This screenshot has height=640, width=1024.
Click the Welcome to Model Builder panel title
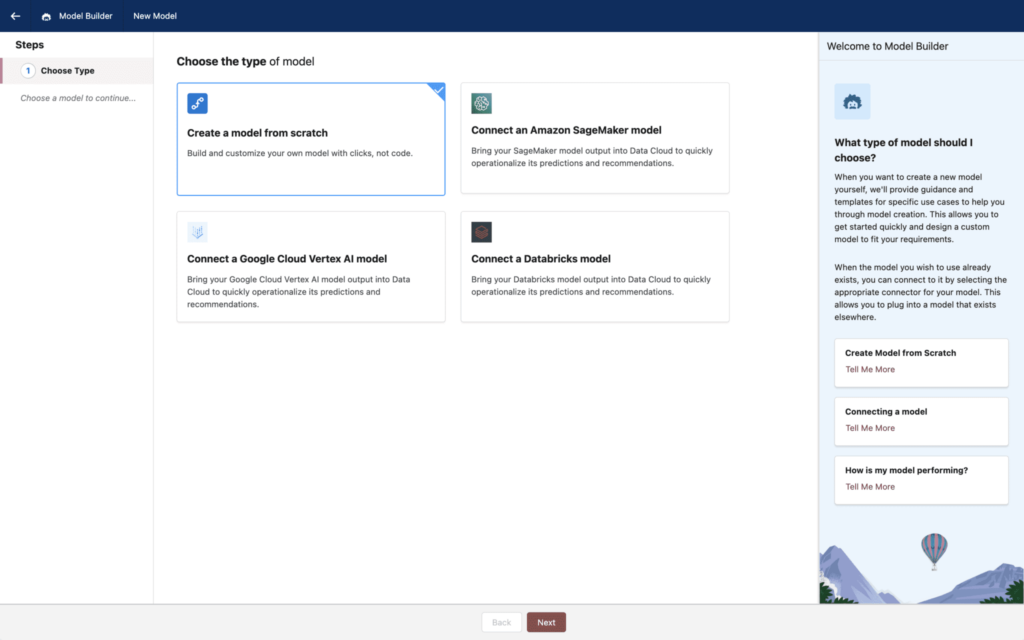[888, 46]
